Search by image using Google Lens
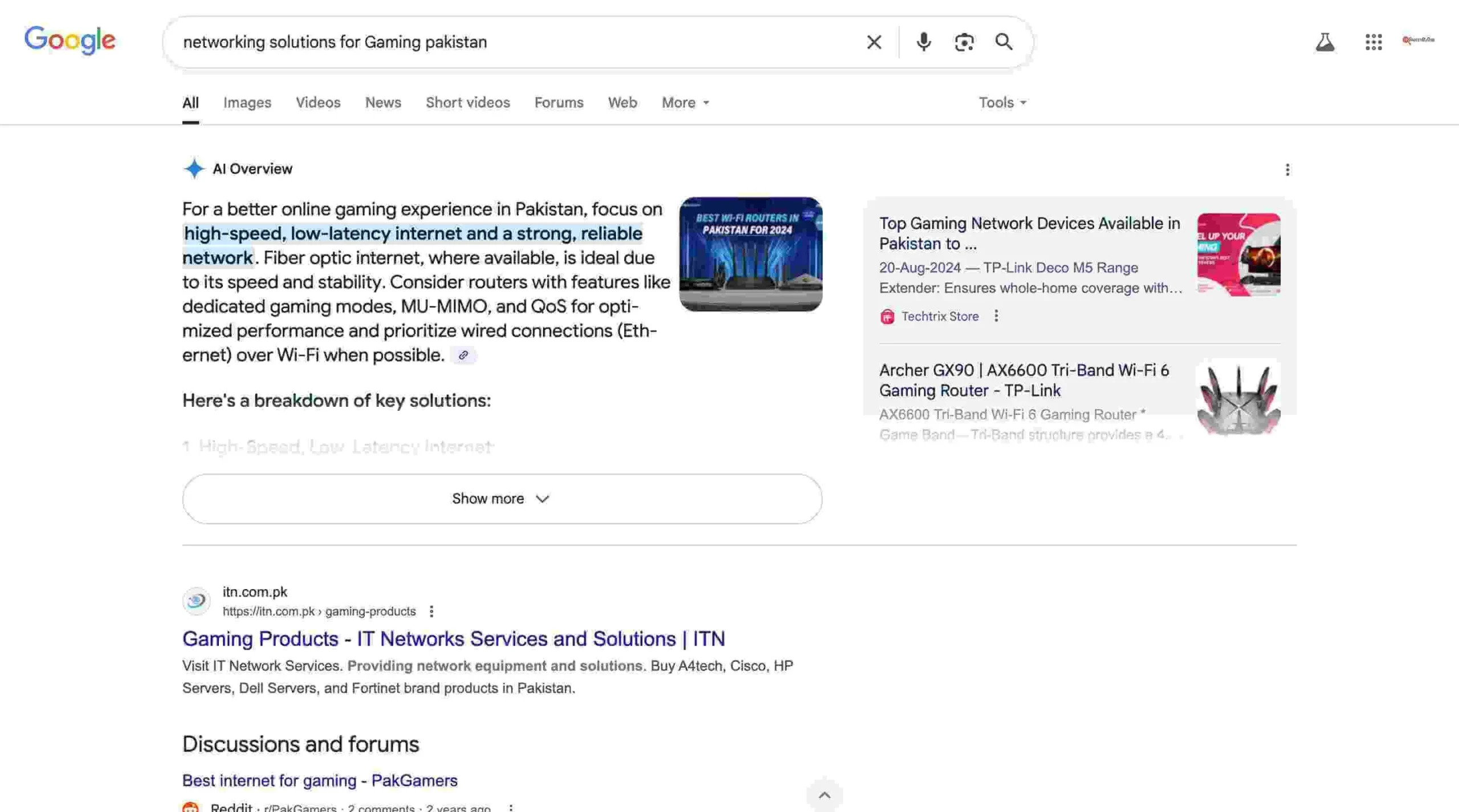Screen dimensions: 1459x812 click(x=964, y=42)
